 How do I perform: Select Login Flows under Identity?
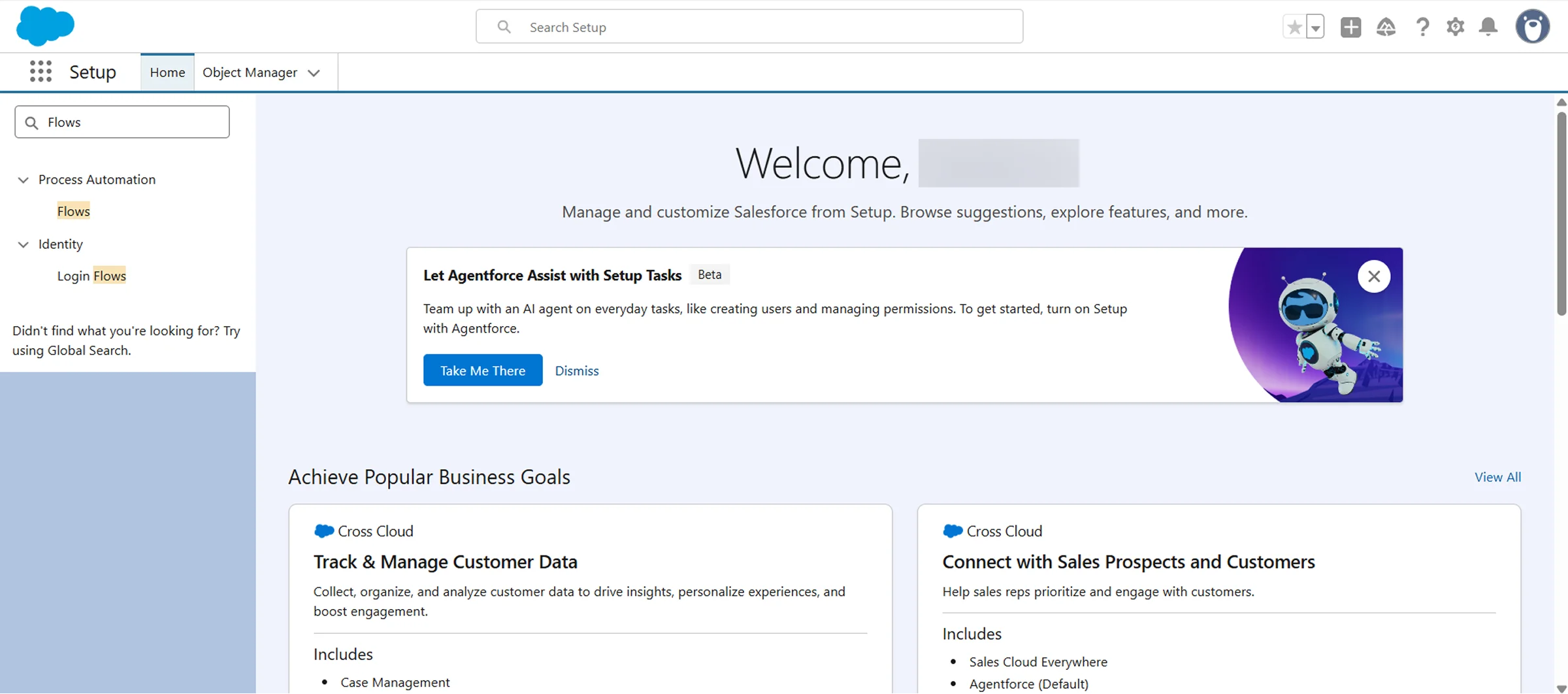point(91,275)
